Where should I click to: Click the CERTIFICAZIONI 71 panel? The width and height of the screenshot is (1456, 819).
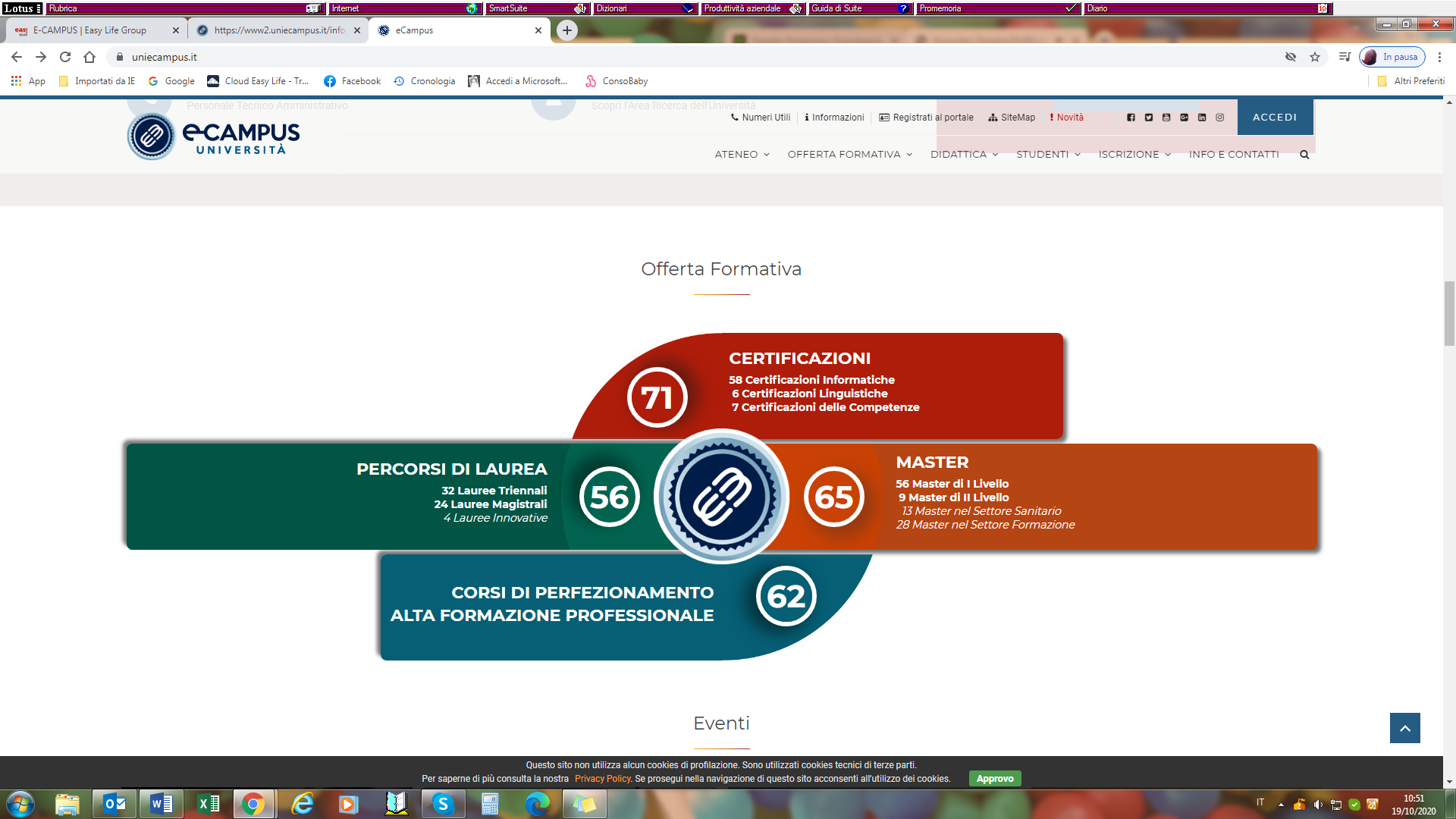[819, 386]
